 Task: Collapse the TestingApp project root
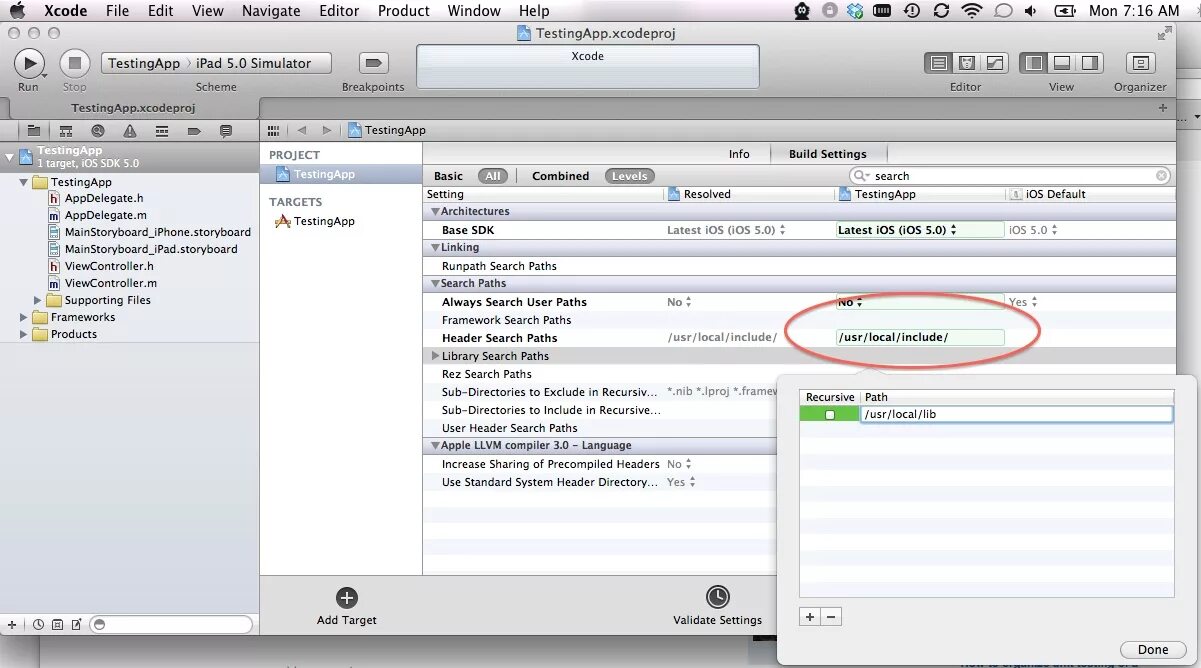10,157
